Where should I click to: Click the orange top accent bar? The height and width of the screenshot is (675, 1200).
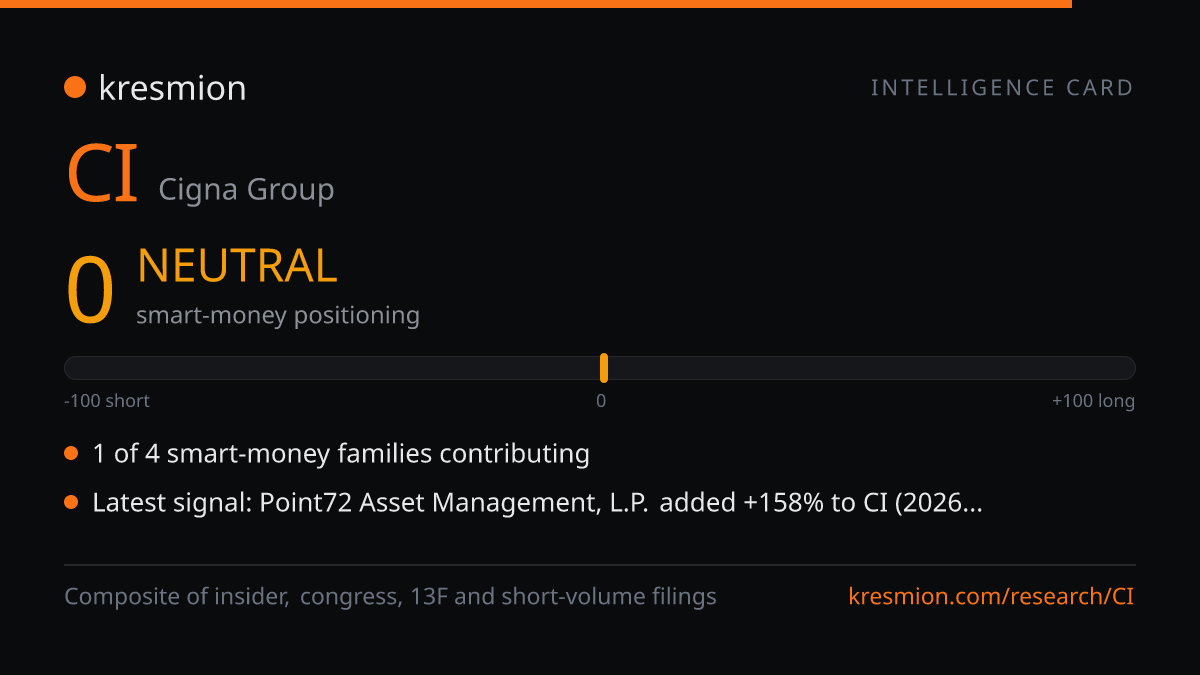coord(536,4)
